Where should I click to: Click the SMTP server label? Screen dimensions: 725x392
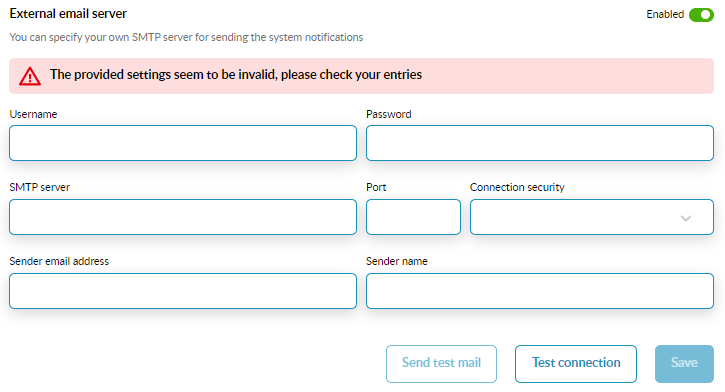40,187
